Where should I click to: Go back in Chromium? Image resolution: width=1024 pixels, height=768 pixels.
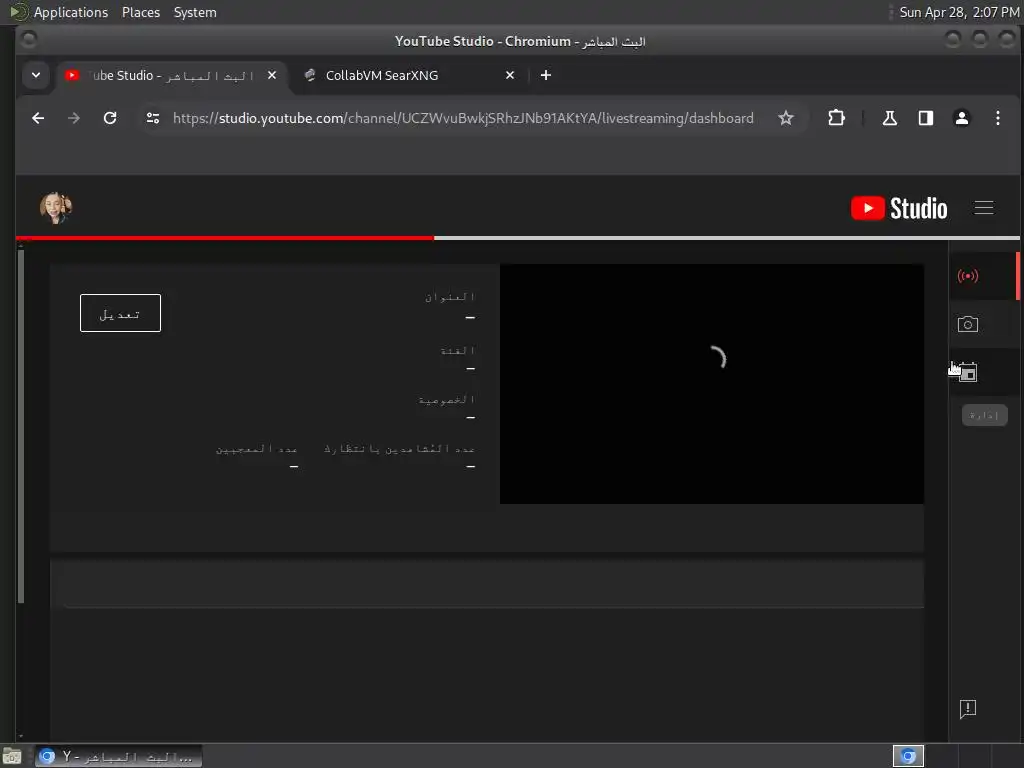38,118
